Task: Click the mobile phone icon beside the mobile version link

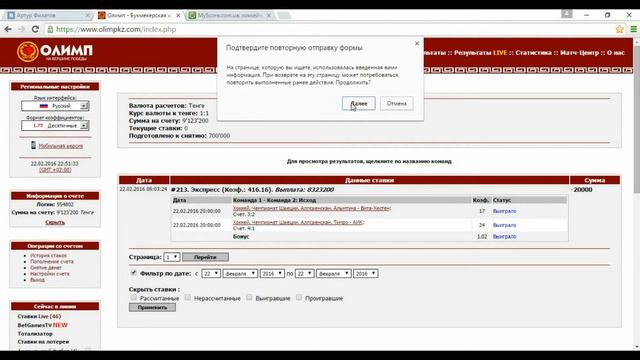Action: (33, 145)
